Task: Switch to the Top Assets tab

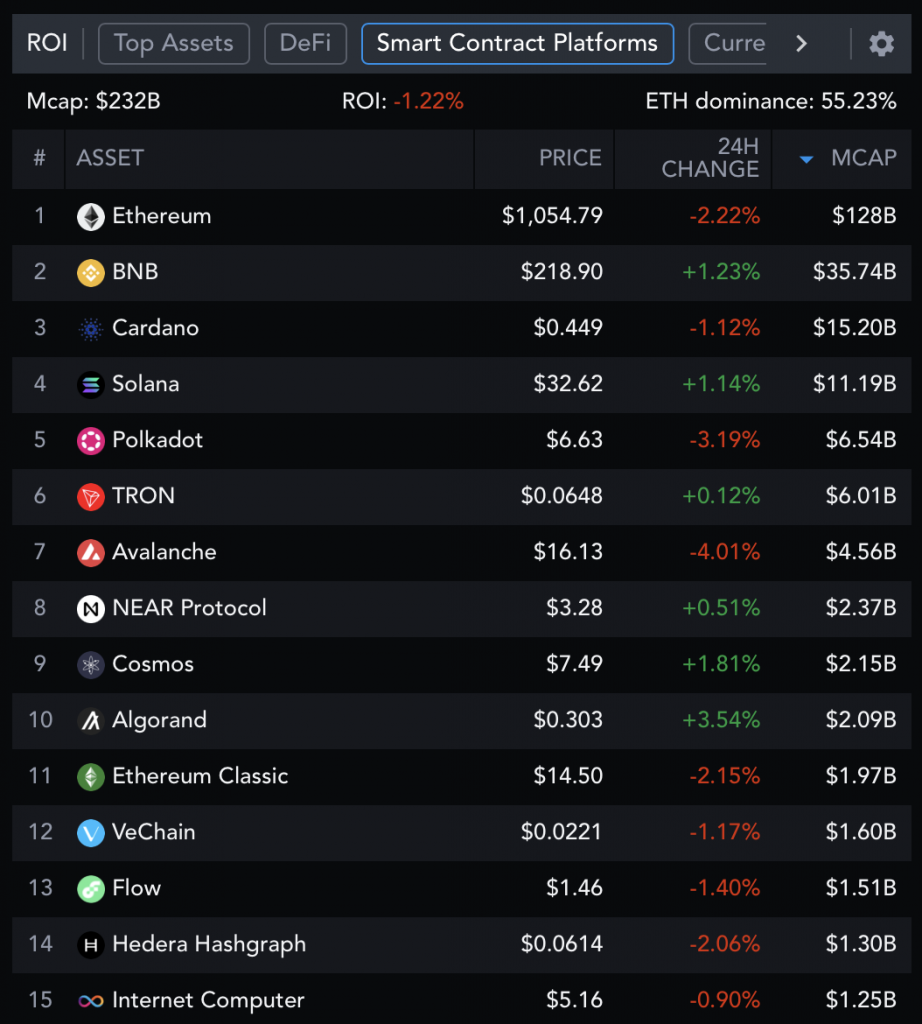Action: pyautogui.click(x=173, y=44)
